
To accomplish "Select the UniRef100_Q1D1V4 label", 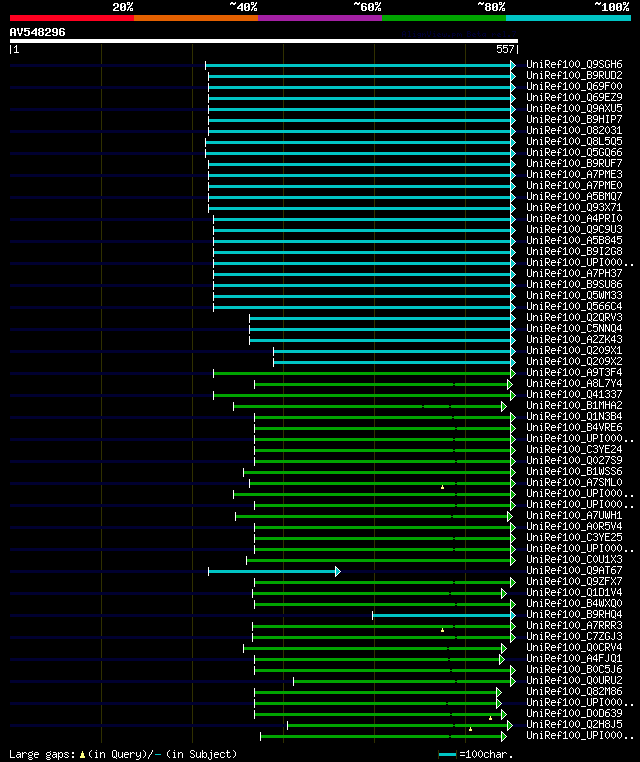I will coord(574,592).
